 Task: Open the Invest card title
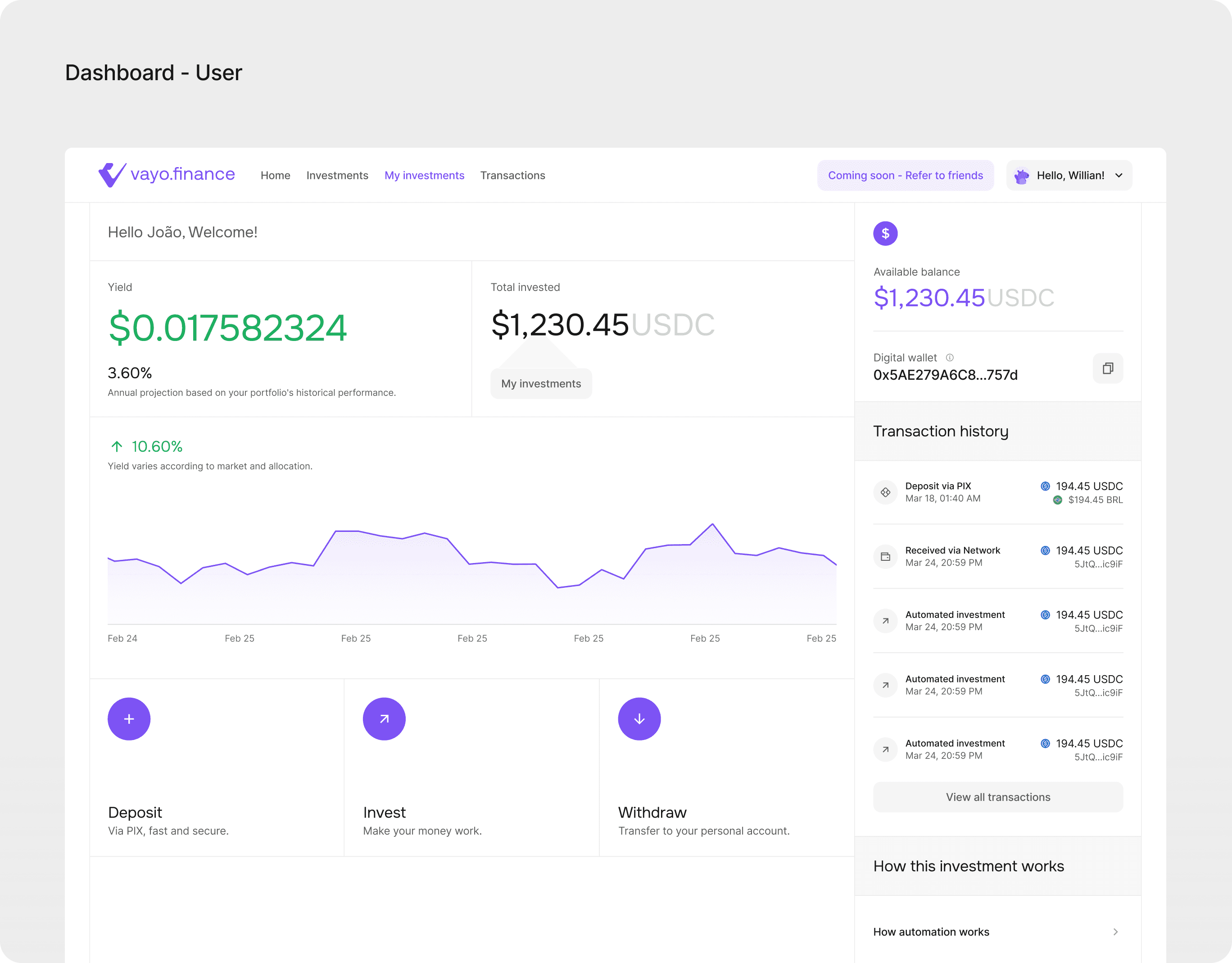pos(384,813)
